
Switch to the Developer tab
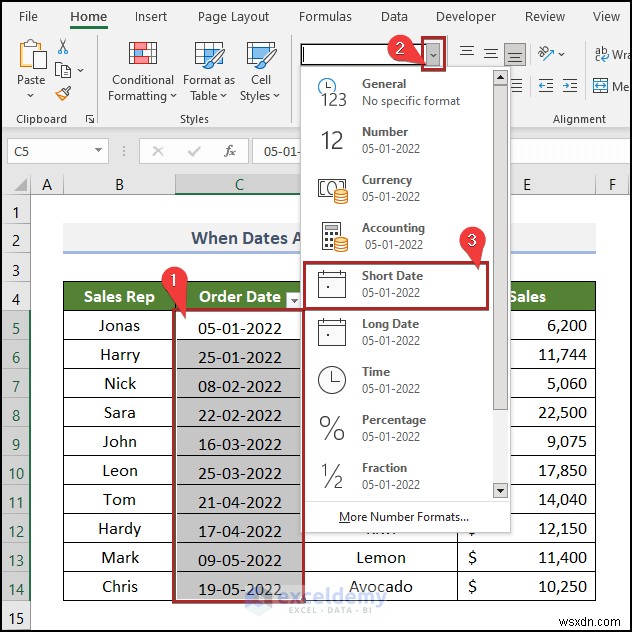466,17
